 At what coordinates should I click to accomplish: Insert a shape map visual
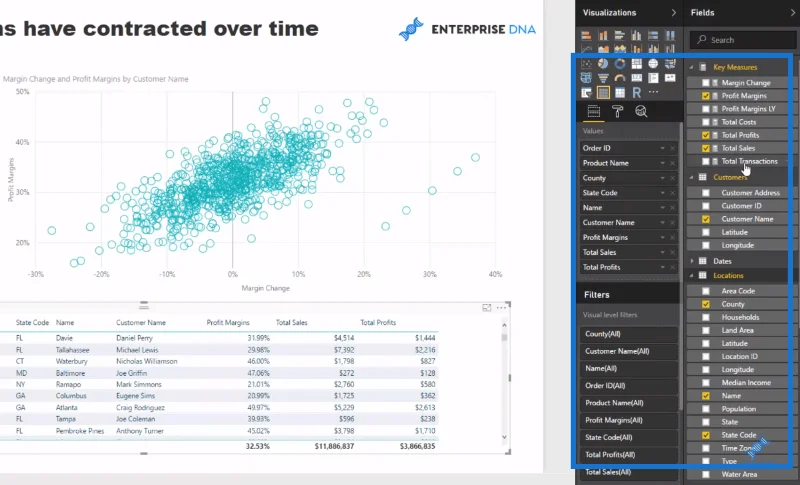[586, 78]
